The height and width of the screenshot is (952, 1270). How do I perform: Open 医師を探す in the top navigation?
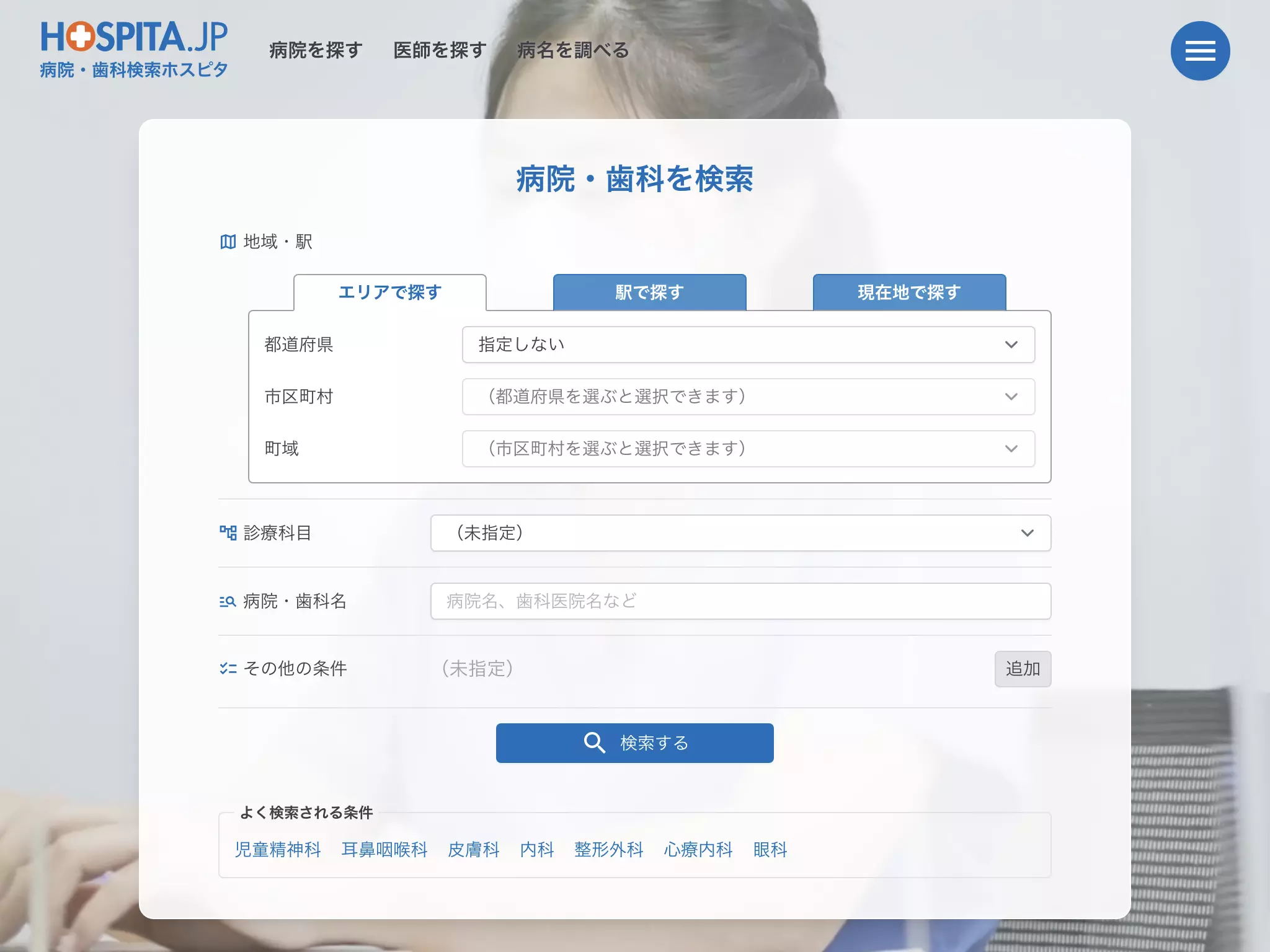[440, 50]
